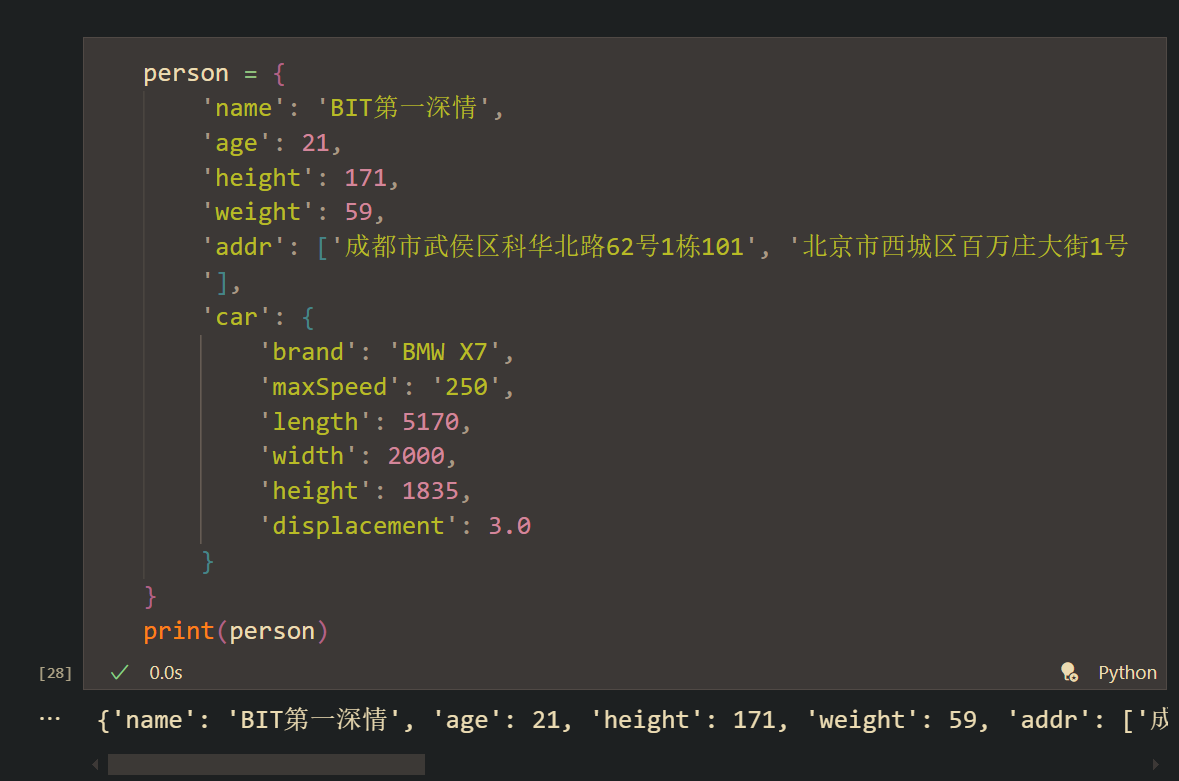Click the left scroll arrow below the output
The height and width of the screenshot is (781, 1179).
[x=94, y=763]
